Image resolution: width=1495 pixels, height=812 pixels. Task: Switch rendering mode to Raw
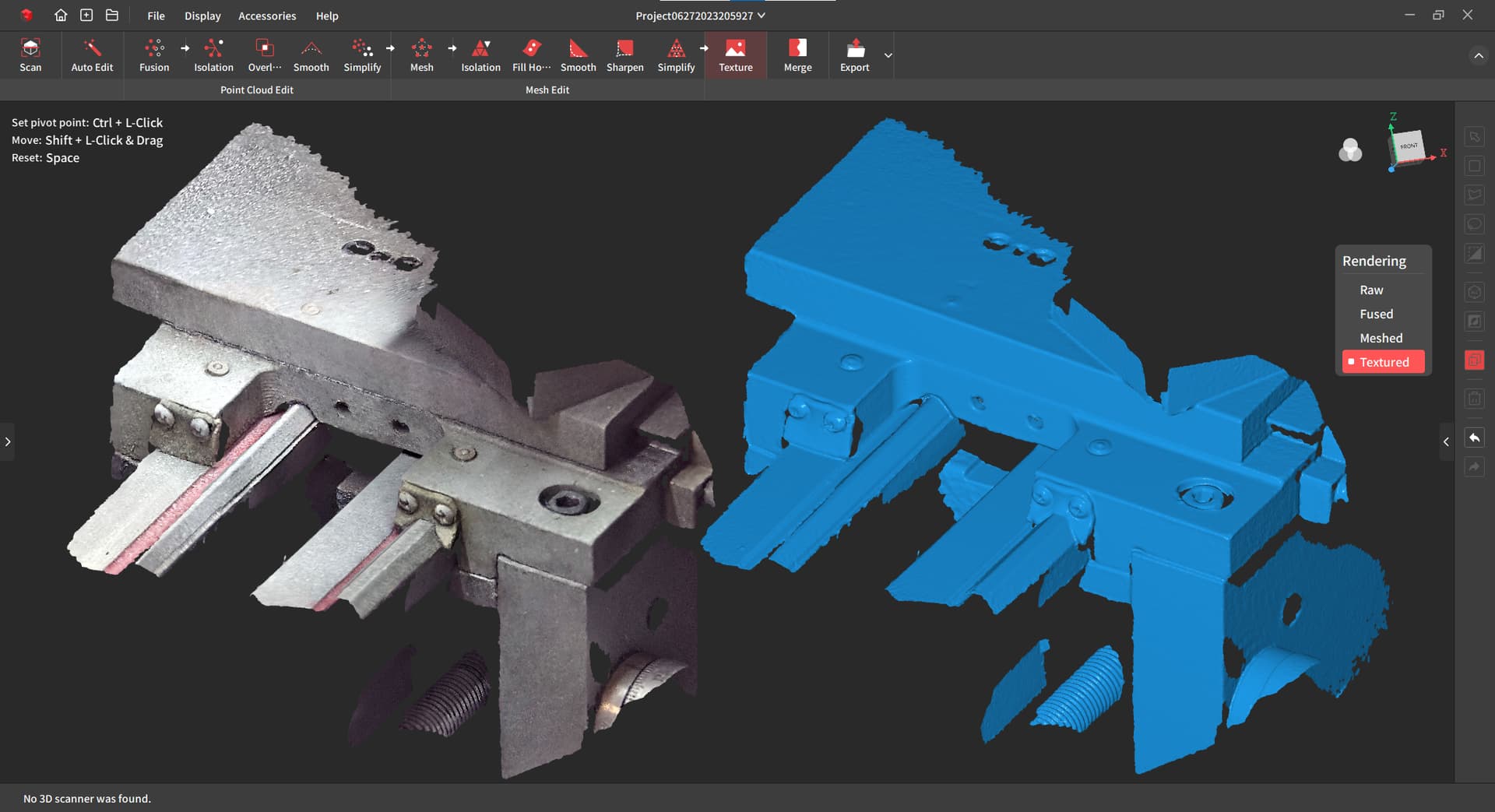click(x=1371, y=290)
